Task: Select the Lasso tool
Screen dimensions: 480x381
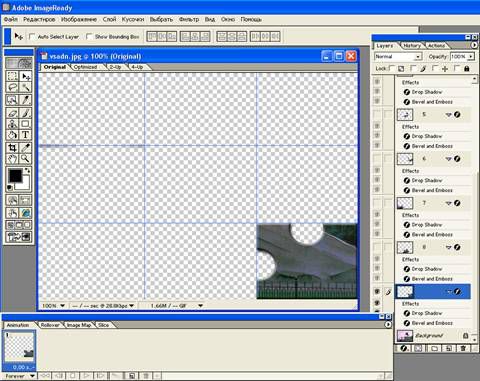Action: tap(12, 88)
